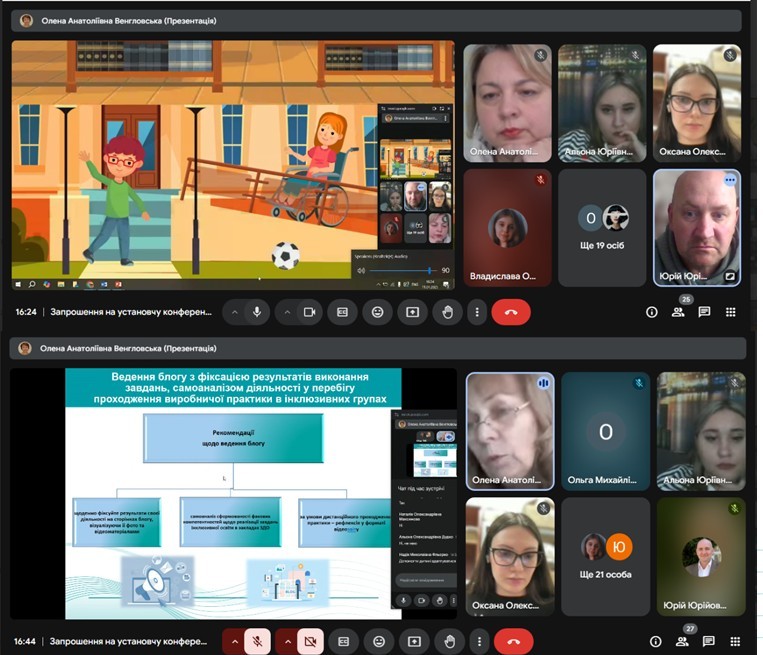Toggle captions in the 16:24 meeting toolbar
The image size is (763, 655).
tap(342, 312)
